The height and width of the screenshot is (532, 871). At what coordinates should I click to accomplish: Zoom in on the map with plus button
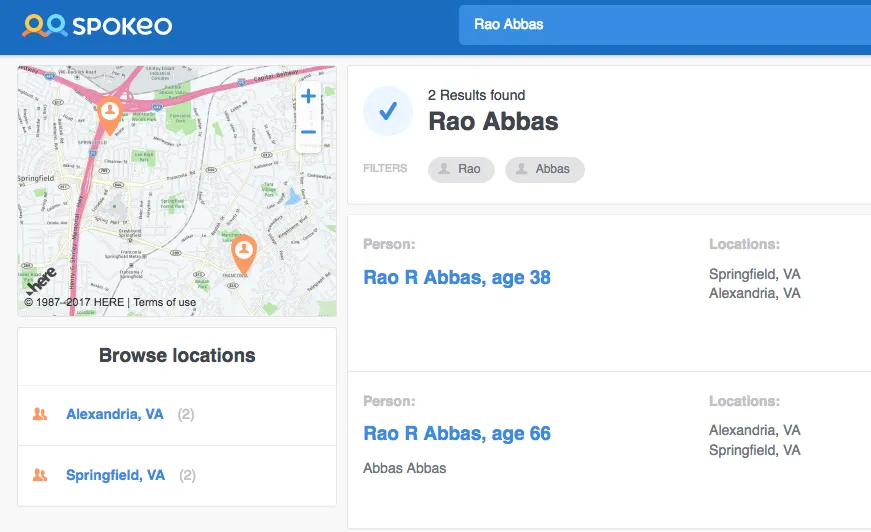(x=308, y=96)
